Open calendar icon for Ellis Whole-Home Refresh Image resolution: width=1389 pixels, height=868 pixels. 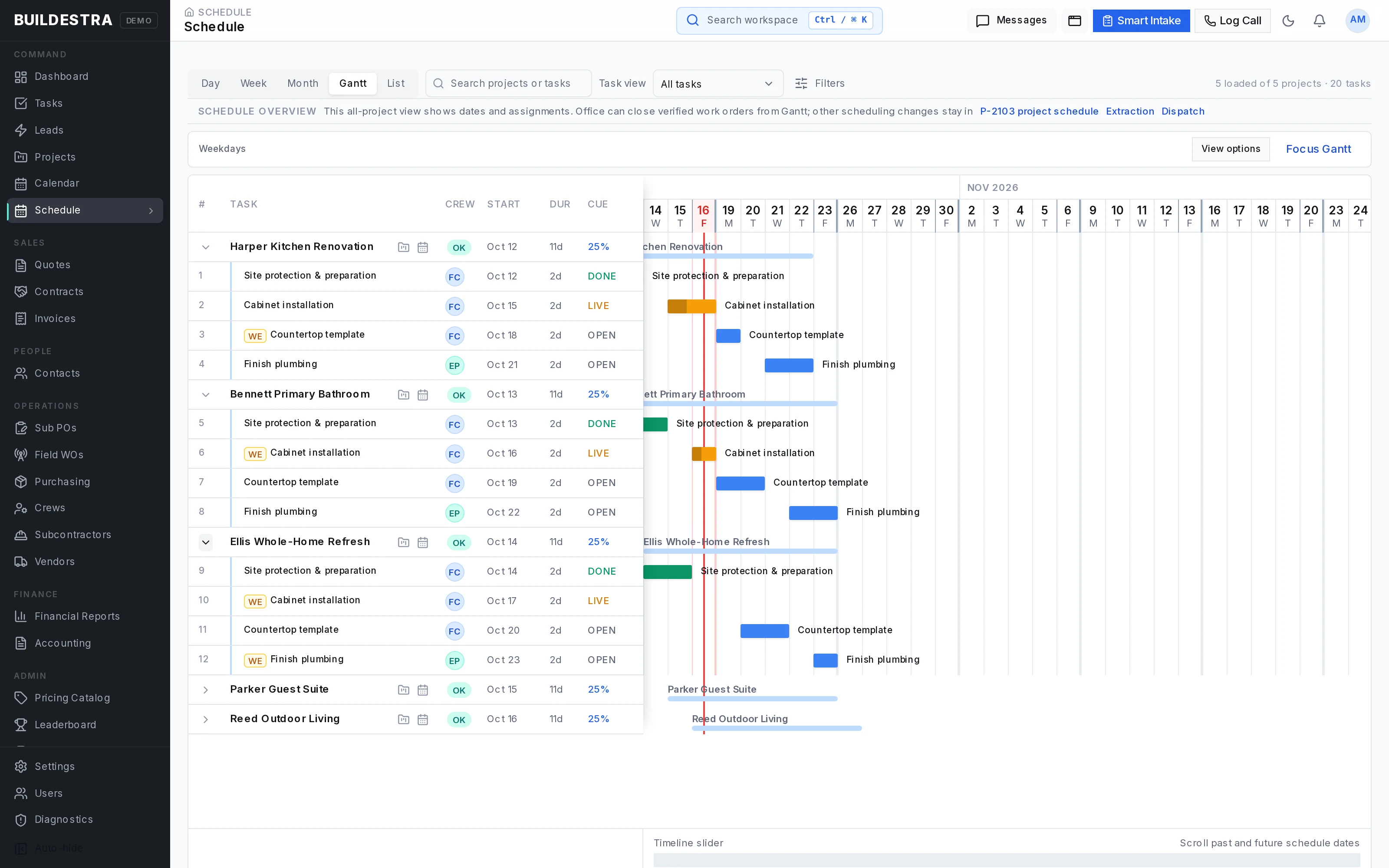coord(423,542)
